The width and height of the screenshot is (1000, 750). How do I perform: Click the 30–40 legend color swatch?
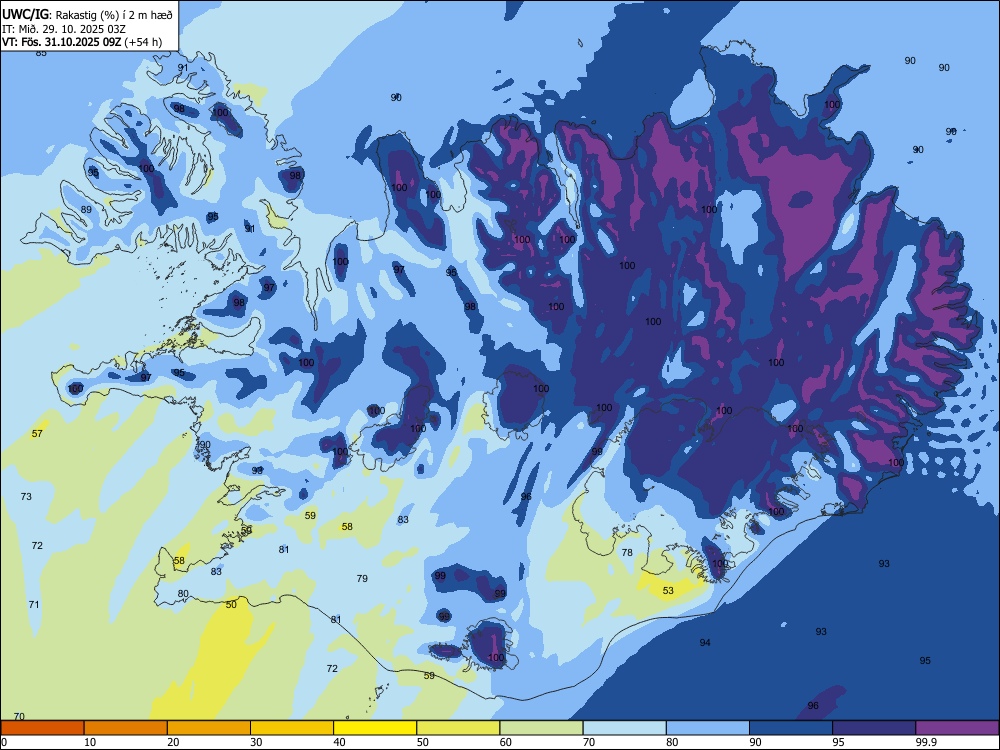(292, 728)
